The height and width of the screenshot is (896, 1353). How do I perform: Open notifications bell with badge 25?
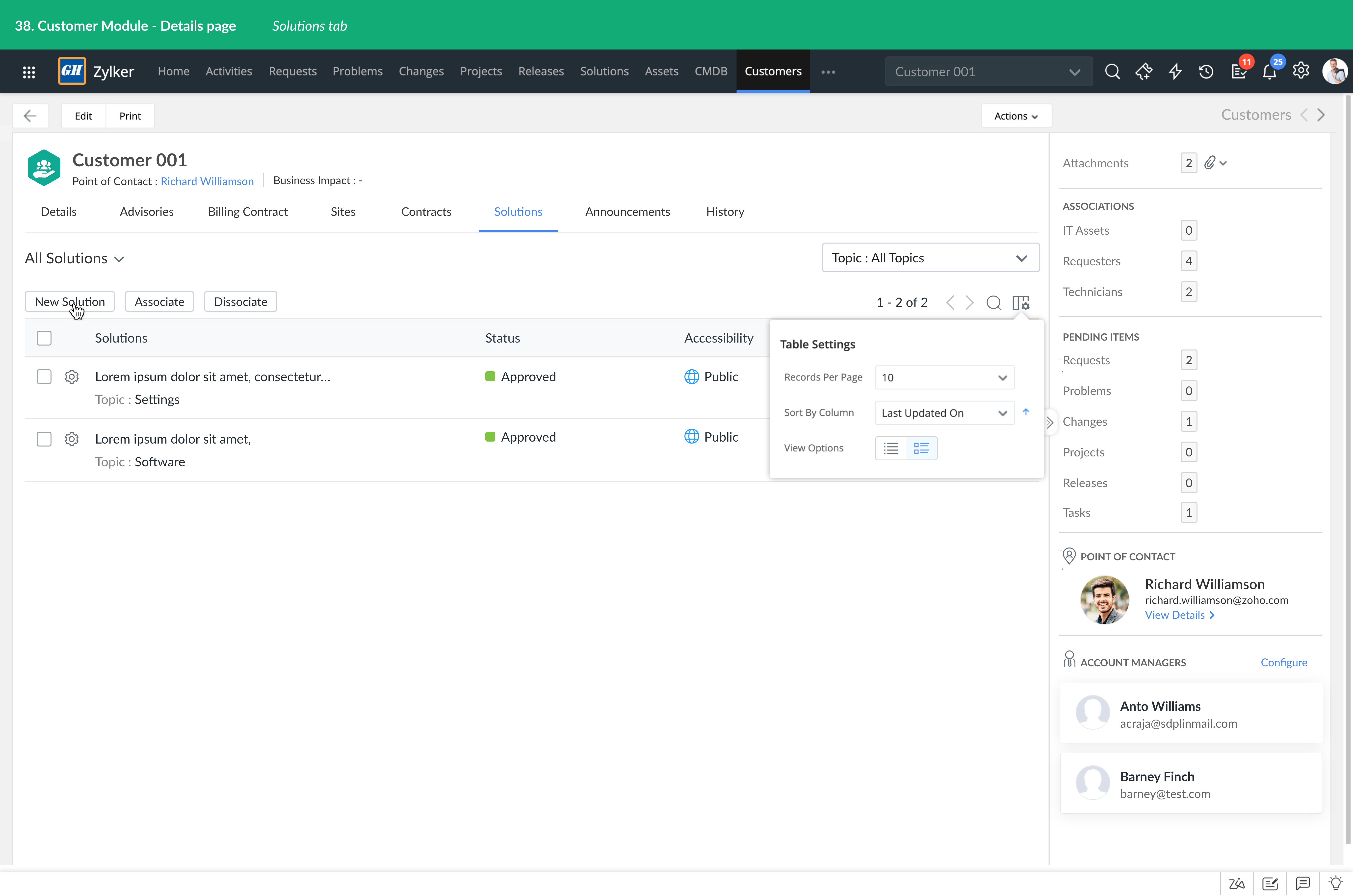point(1270,72)
